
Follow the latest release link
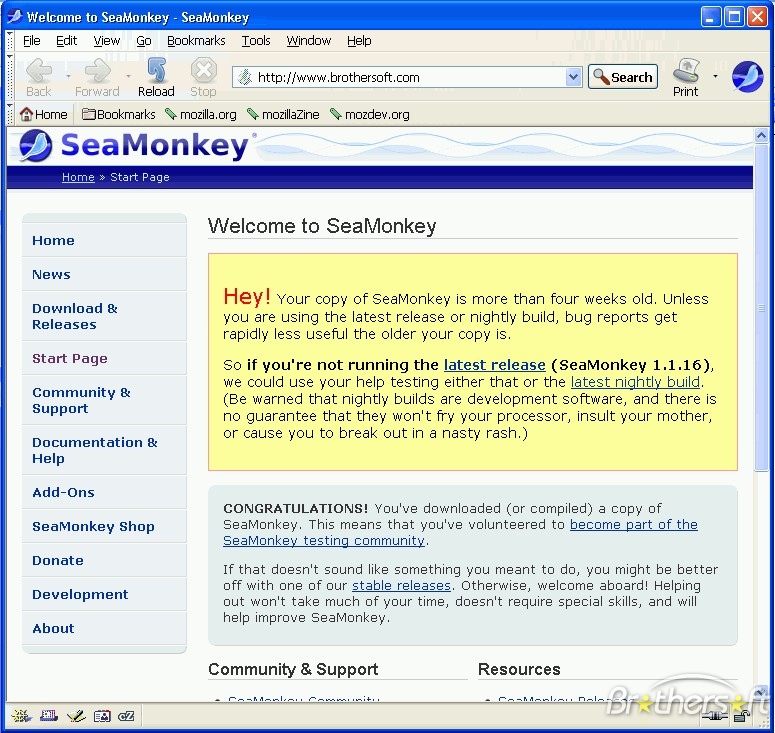(494, 365)
